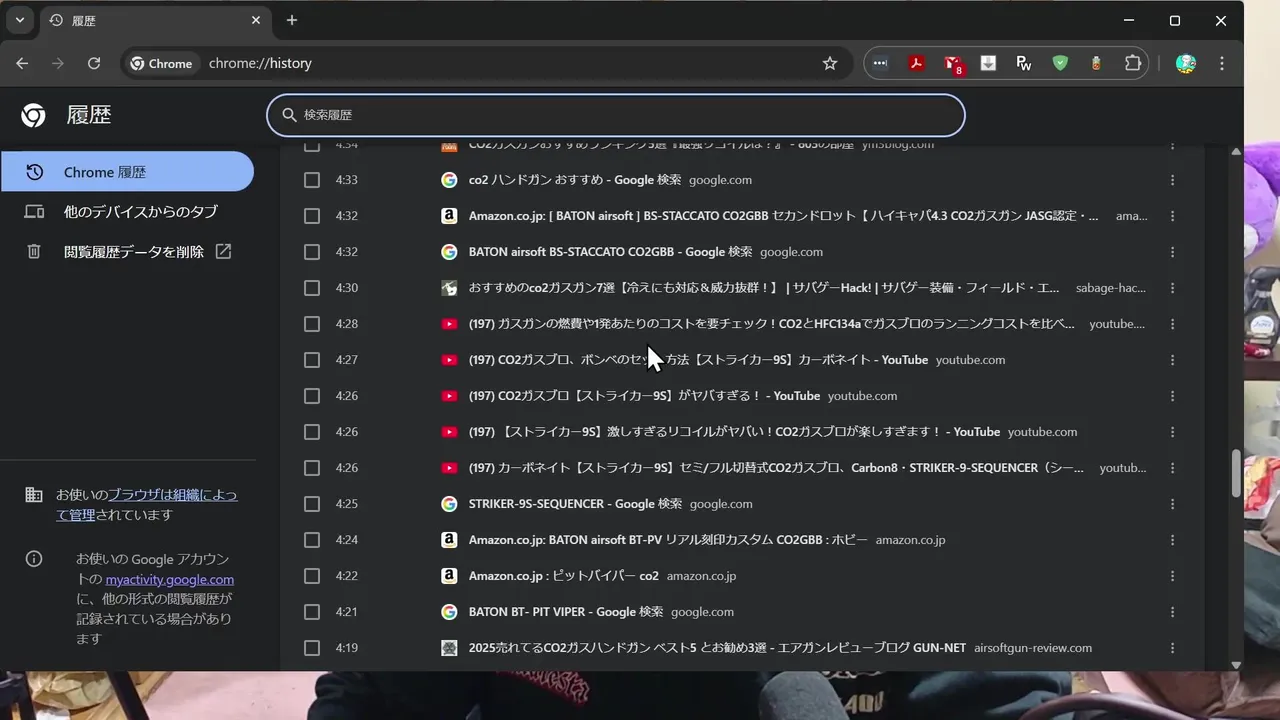Viewport: 1280px width, 720px height.
Task: Open a new tab with plus button
Action: pos(292,20)
